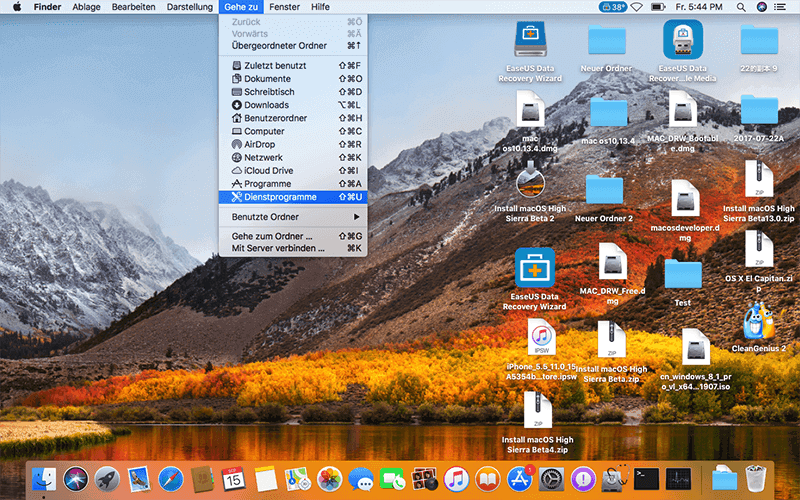Open iBooks in the Dock
The image size is (800, 500).
(x=488, y=479)
